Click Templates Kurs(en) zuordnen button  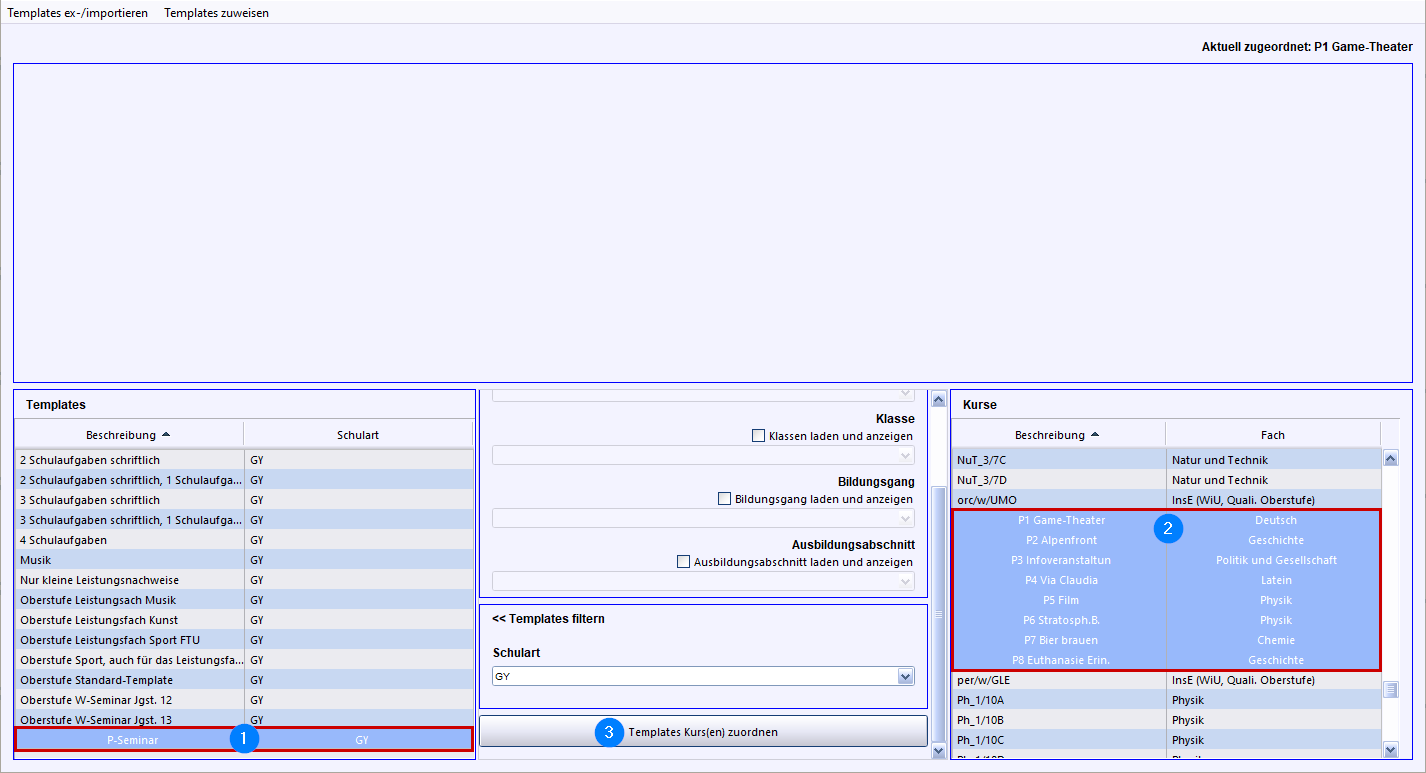(703, 732)
